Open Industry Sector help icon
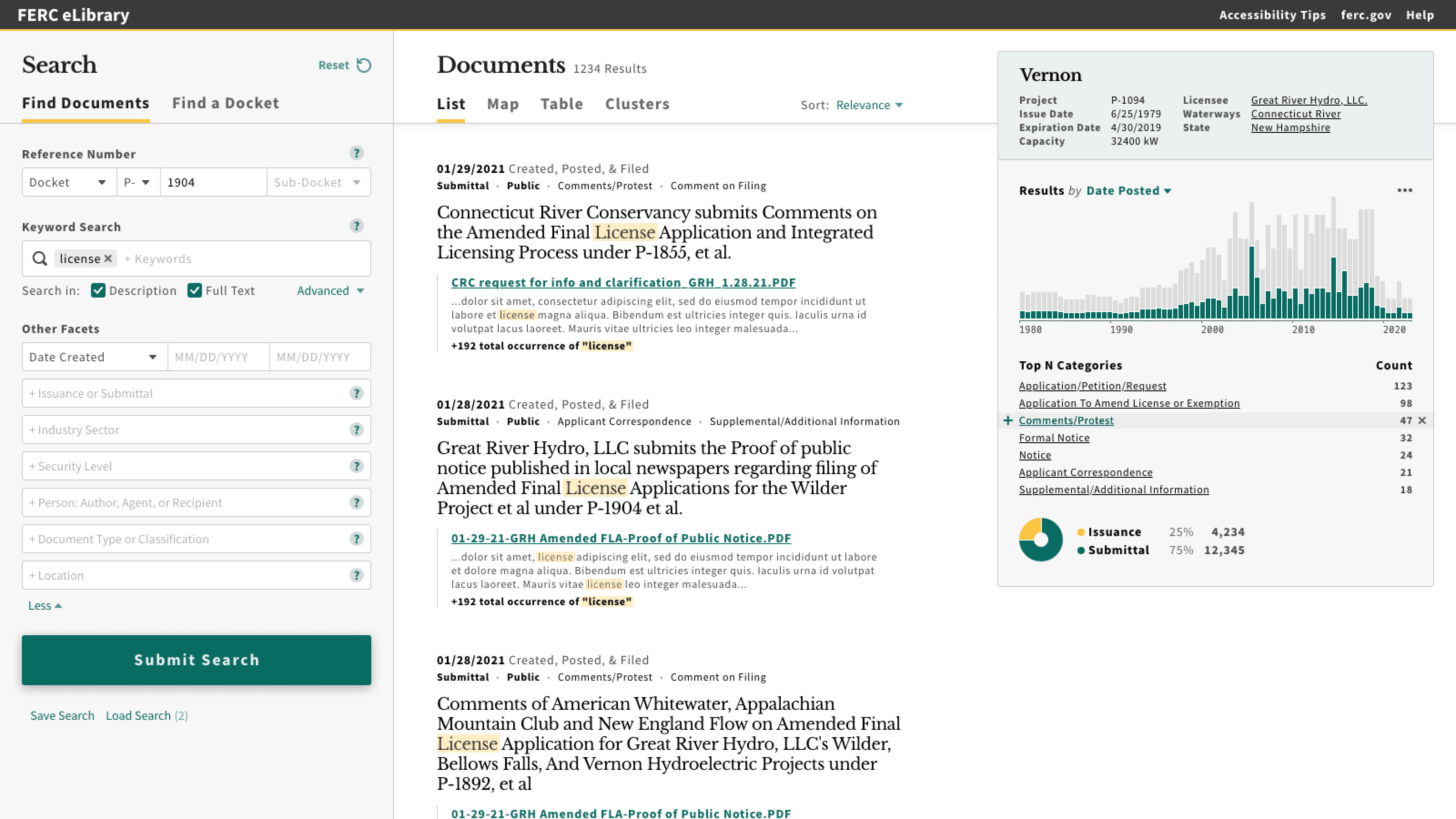Image resolution: width=1456 pixels, height=819 pixels. (x=356, y=430)
